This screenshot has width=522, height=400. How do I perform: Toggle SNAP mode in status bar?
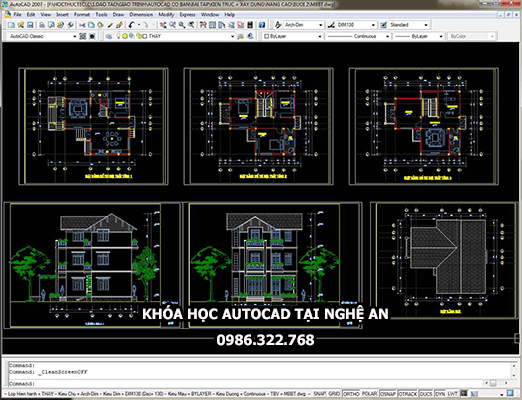[319, 394]
